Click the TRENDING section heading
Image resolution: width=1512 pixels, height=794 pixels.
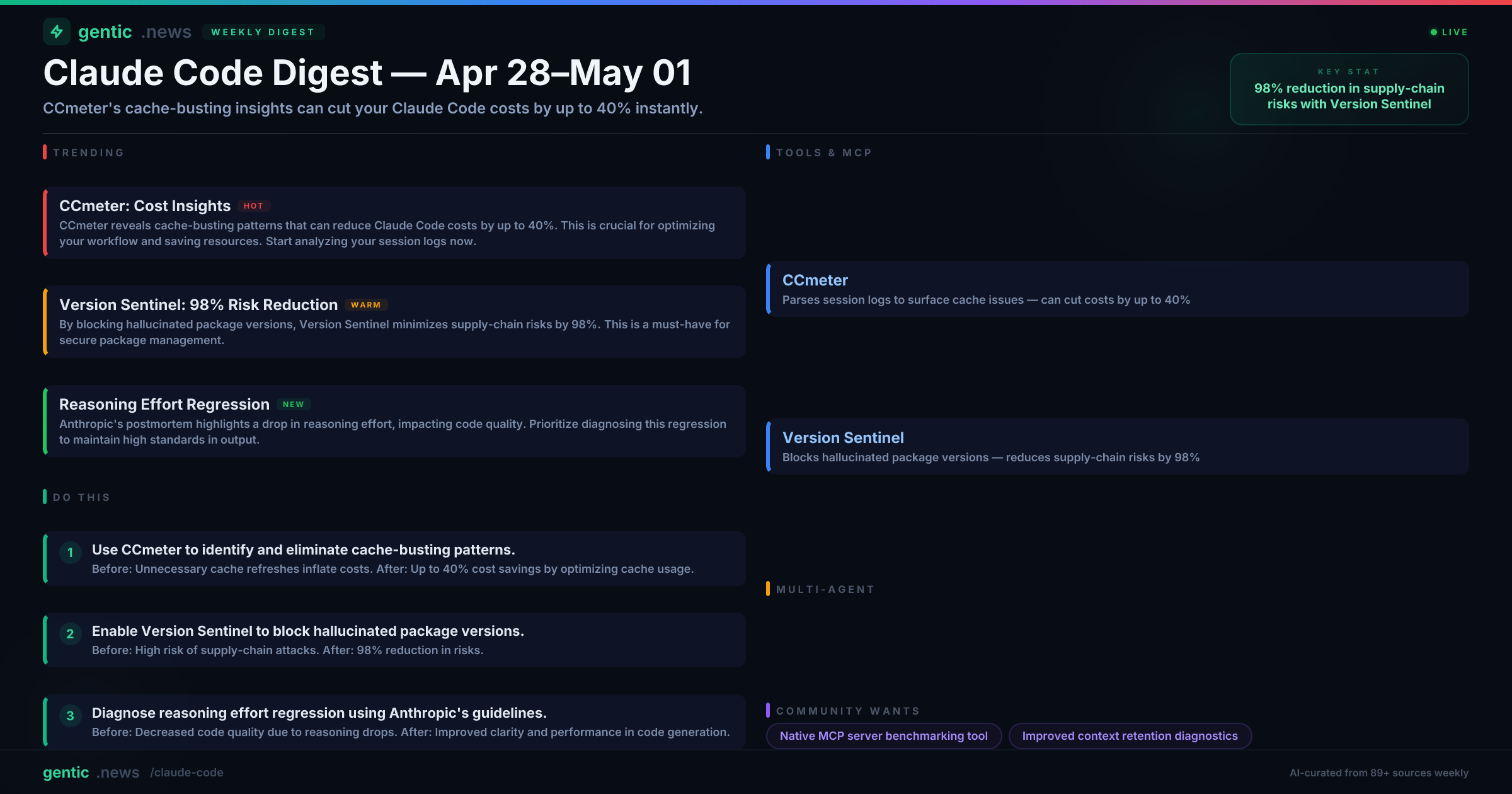tap(88, 152)
